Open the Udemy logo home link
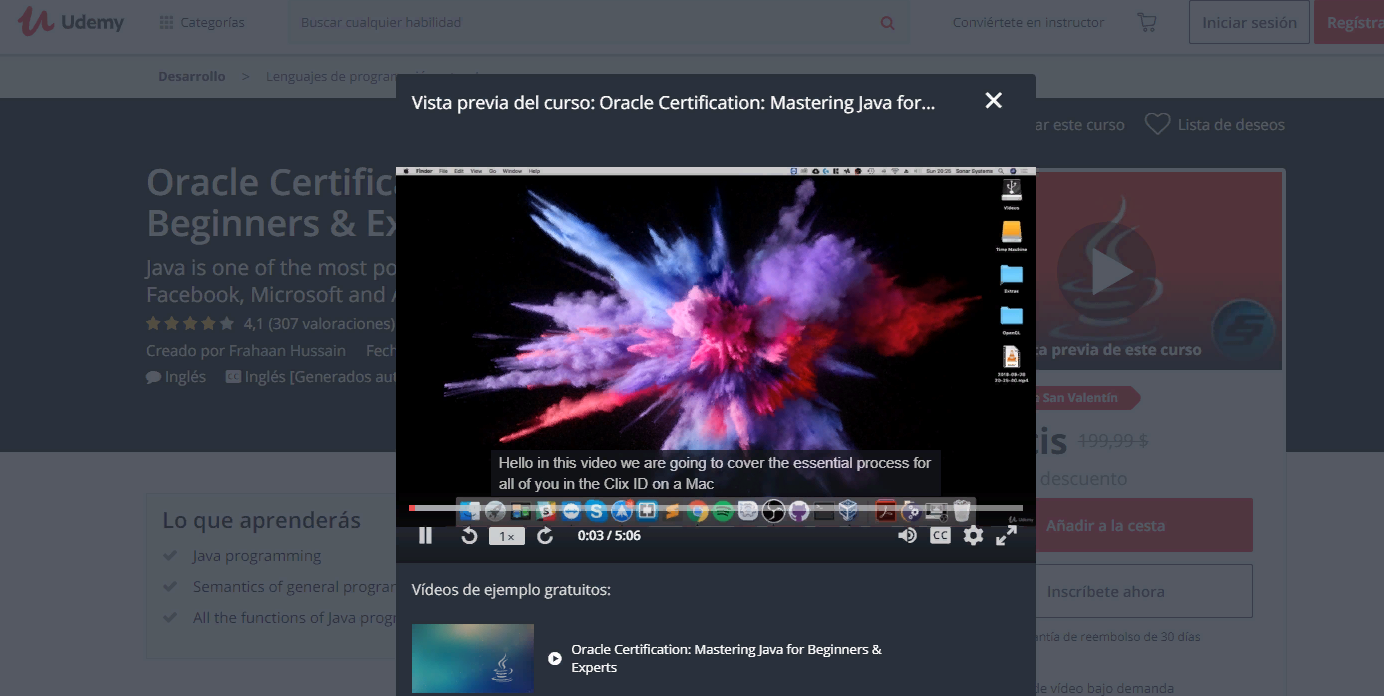The width and height of the screenshot is (1384, 696). pos(71,22)
